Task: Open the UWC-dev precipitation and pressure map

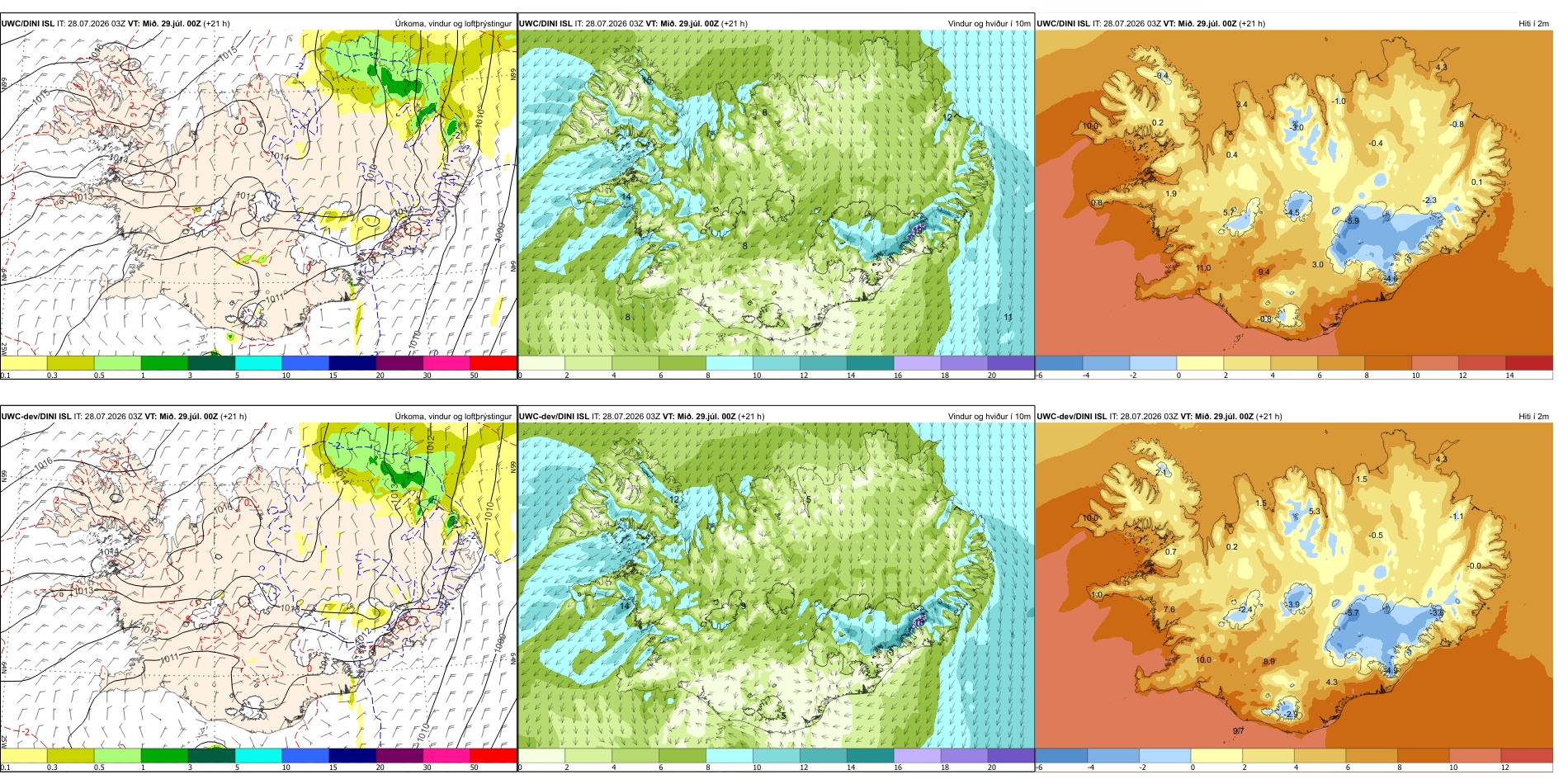Action: [258, 586]
